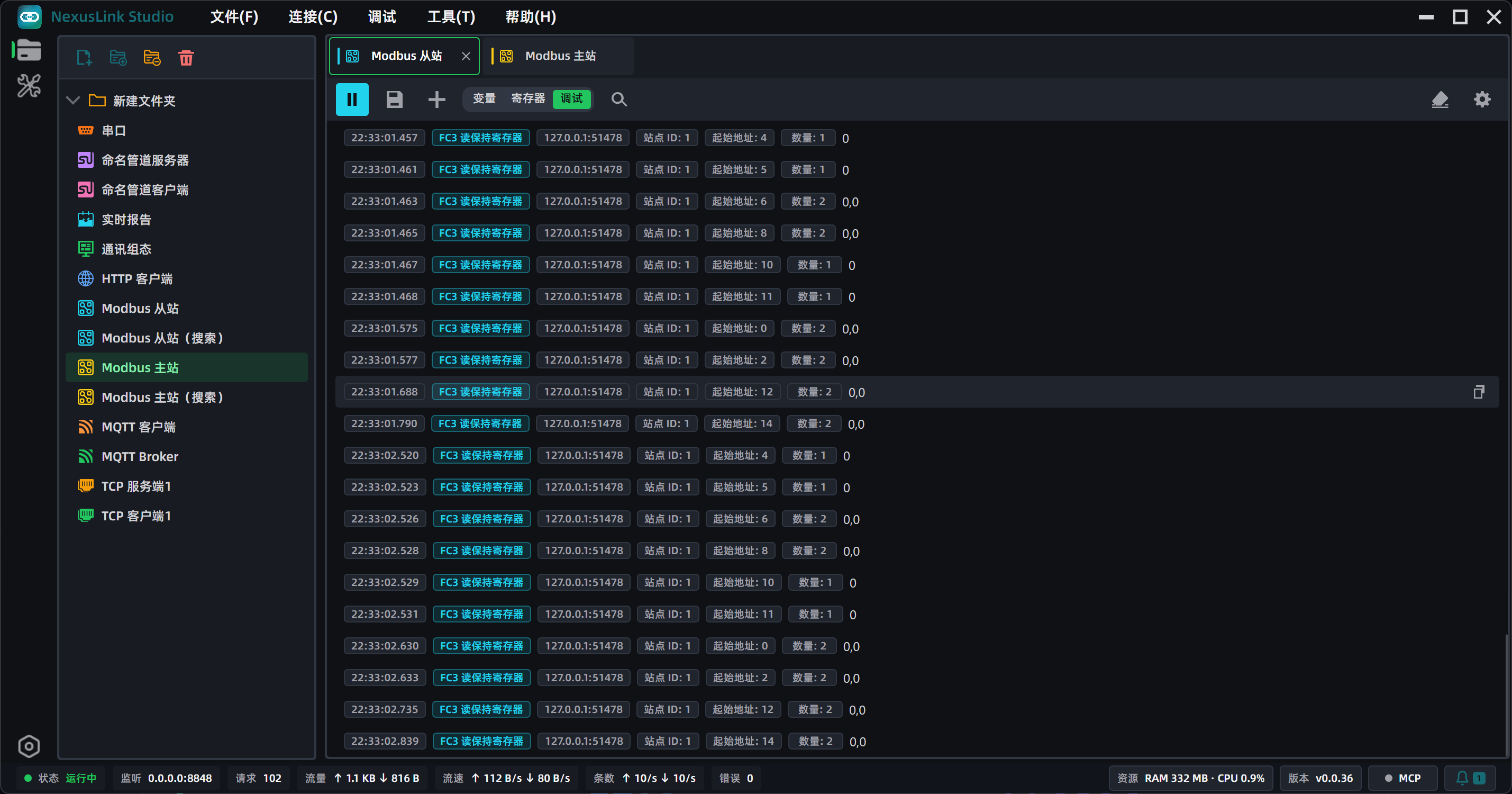Open the 文件(F) menu
The height and width of the screenshot is (794, 1512).
pos(234,16)
